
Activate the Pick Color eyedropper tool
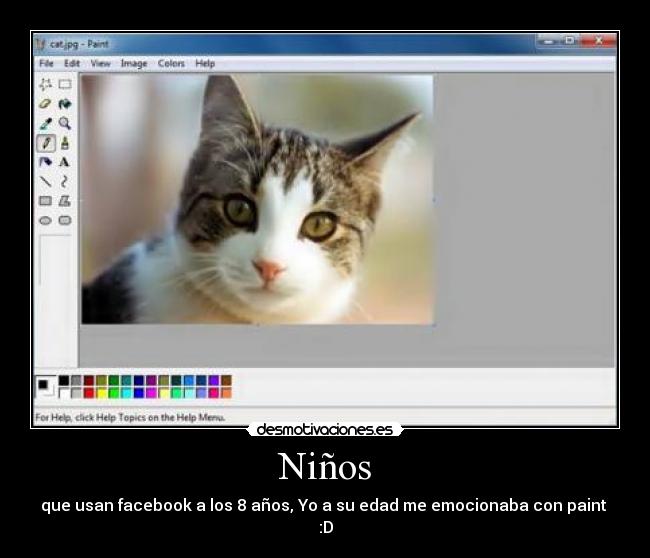(x=45, y=123)
